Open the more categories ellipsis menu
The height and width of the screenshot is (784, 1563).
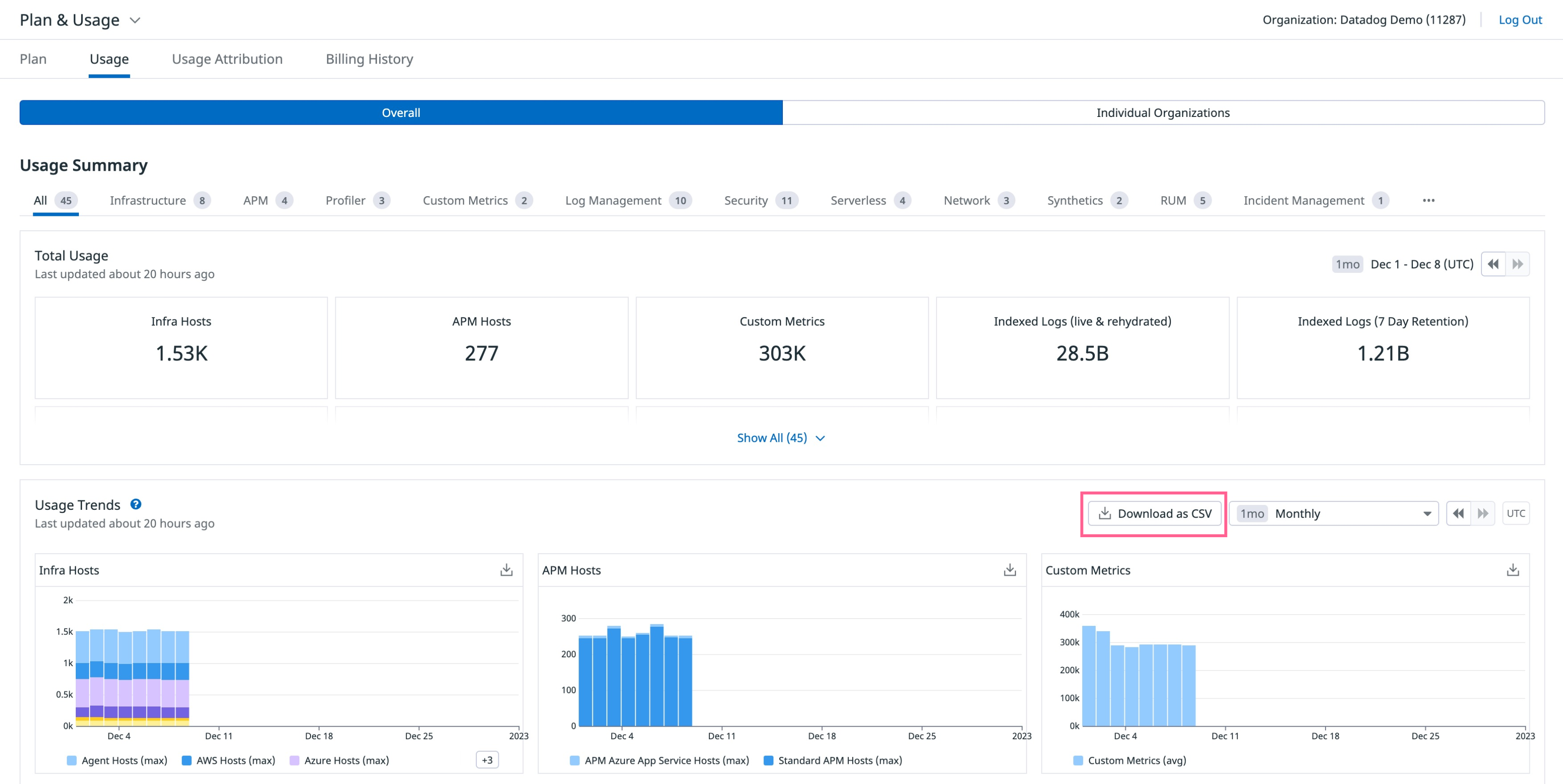click(1428, 200)
